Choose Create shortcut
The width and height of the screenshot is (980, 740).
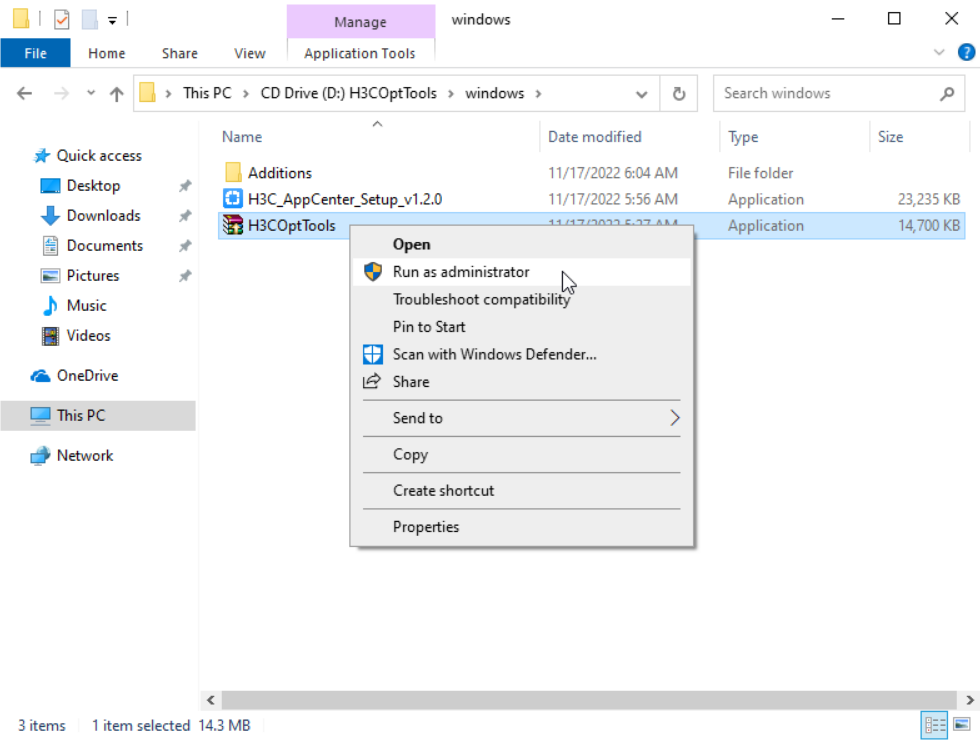tap(522, 491)
